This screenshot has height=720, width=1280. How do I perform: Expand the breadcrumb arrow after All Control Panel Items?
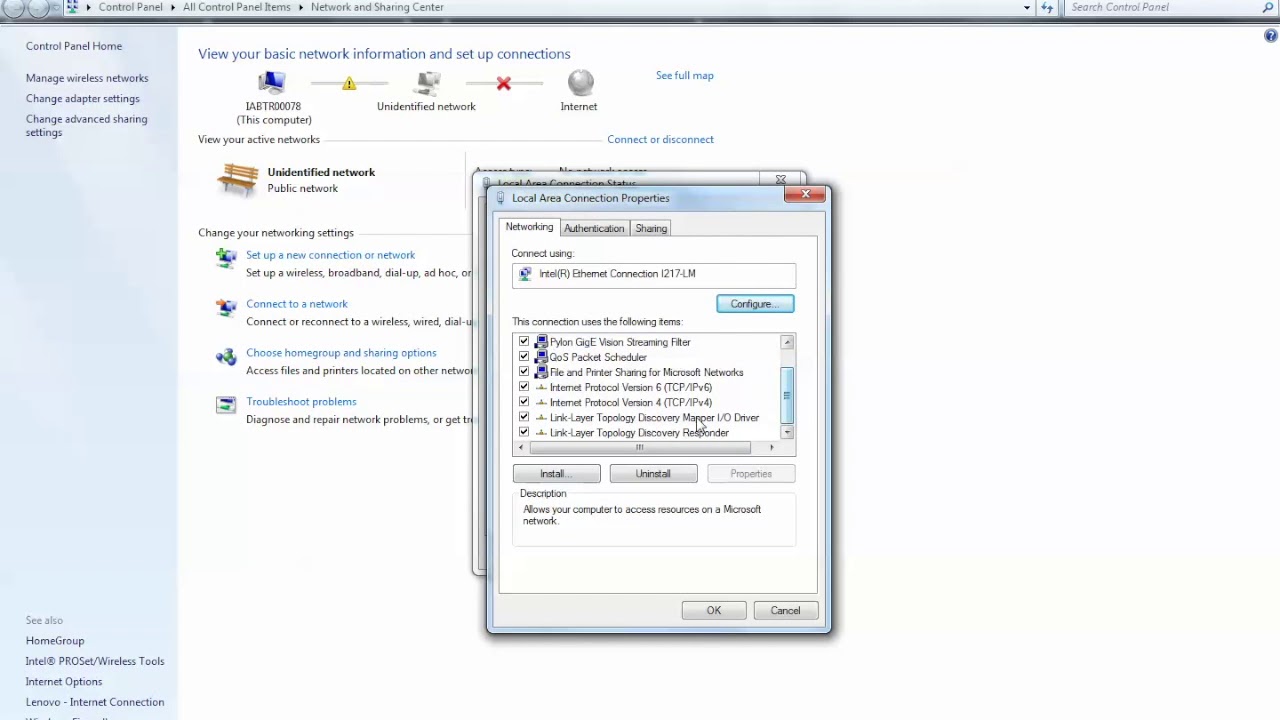(x=301, y=7)
